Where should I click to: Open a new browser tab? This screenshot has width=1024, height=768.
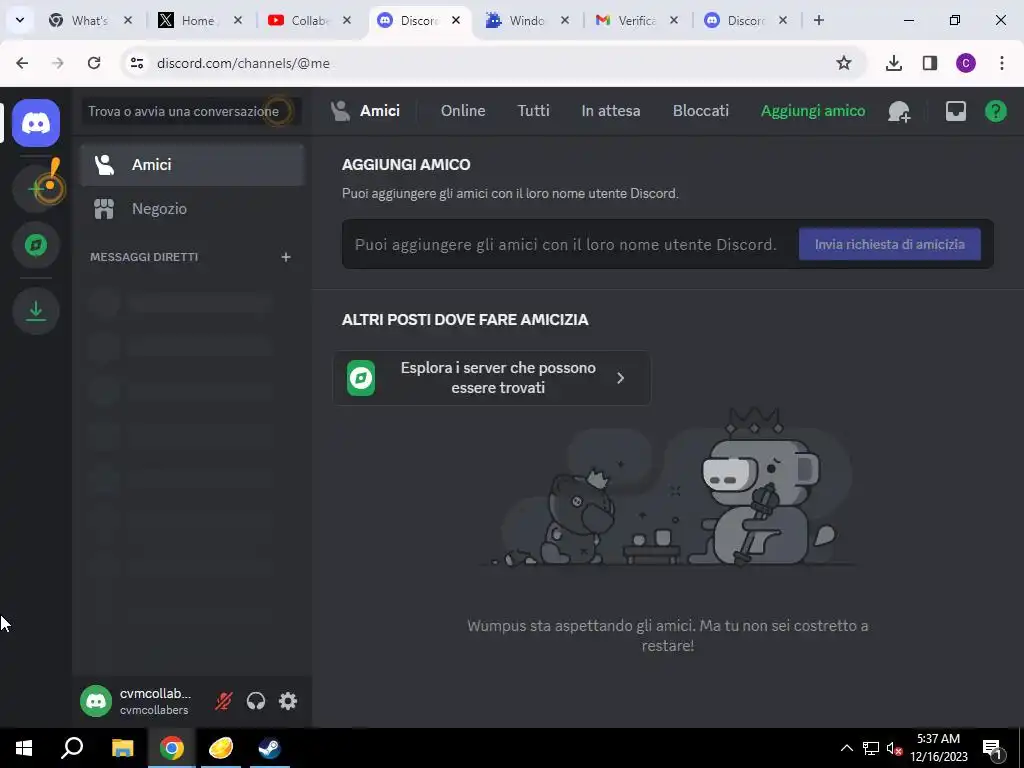[818, 20]
